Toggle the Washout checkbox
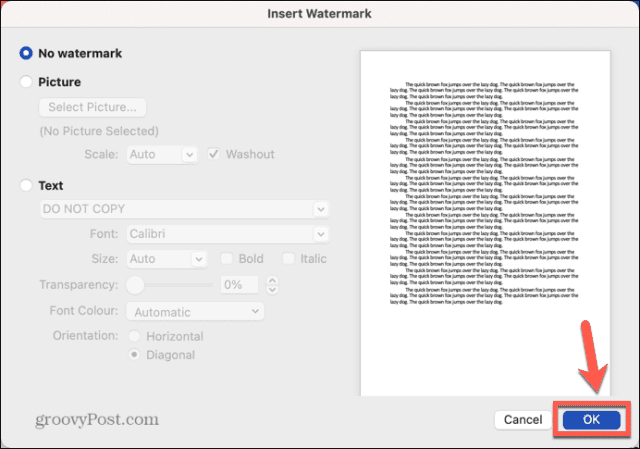The image size is (640, 449). [215, 154]
